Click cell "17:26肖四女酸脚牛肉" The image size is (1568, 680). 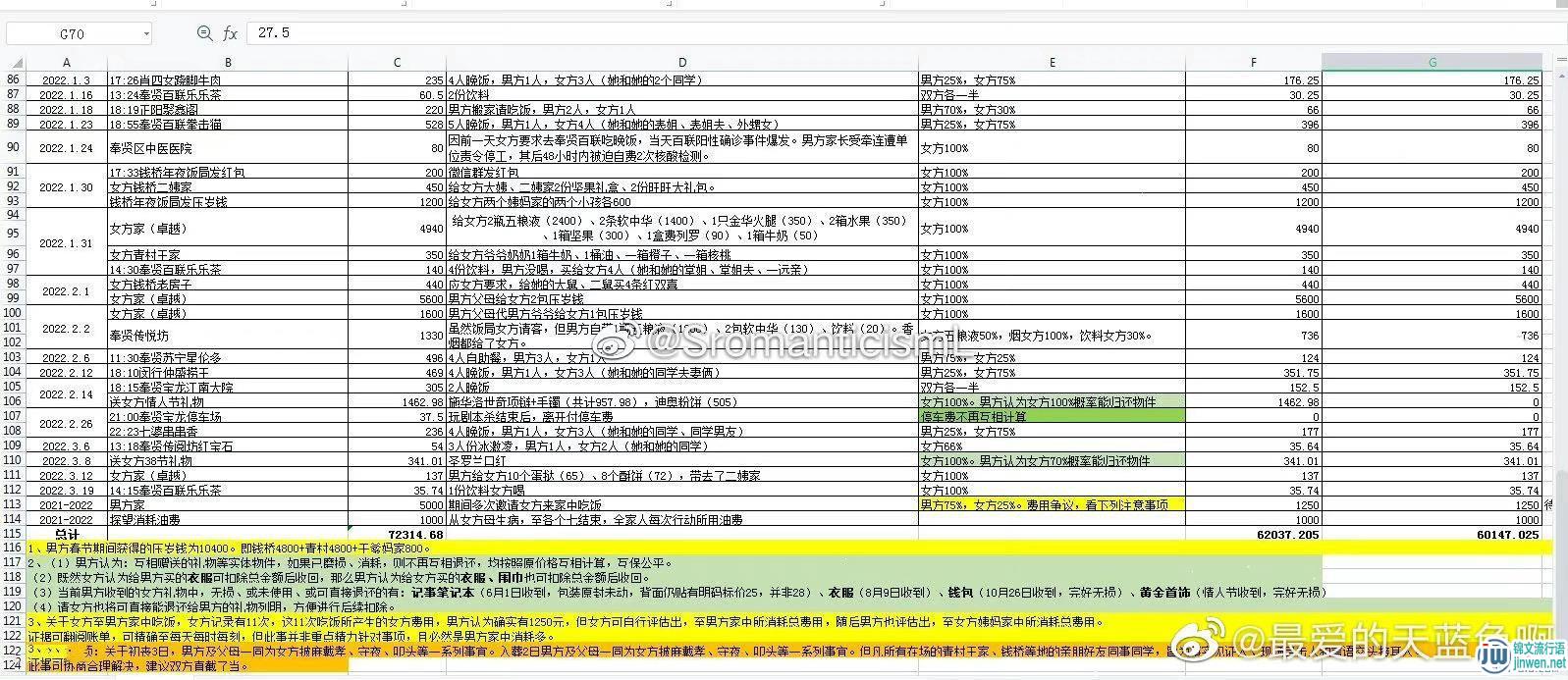[228, 80]
